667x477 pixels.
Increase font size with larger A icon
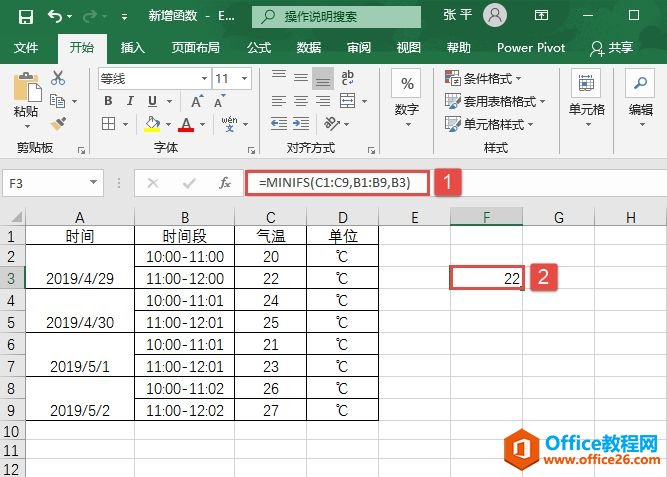tap(197, 101)
